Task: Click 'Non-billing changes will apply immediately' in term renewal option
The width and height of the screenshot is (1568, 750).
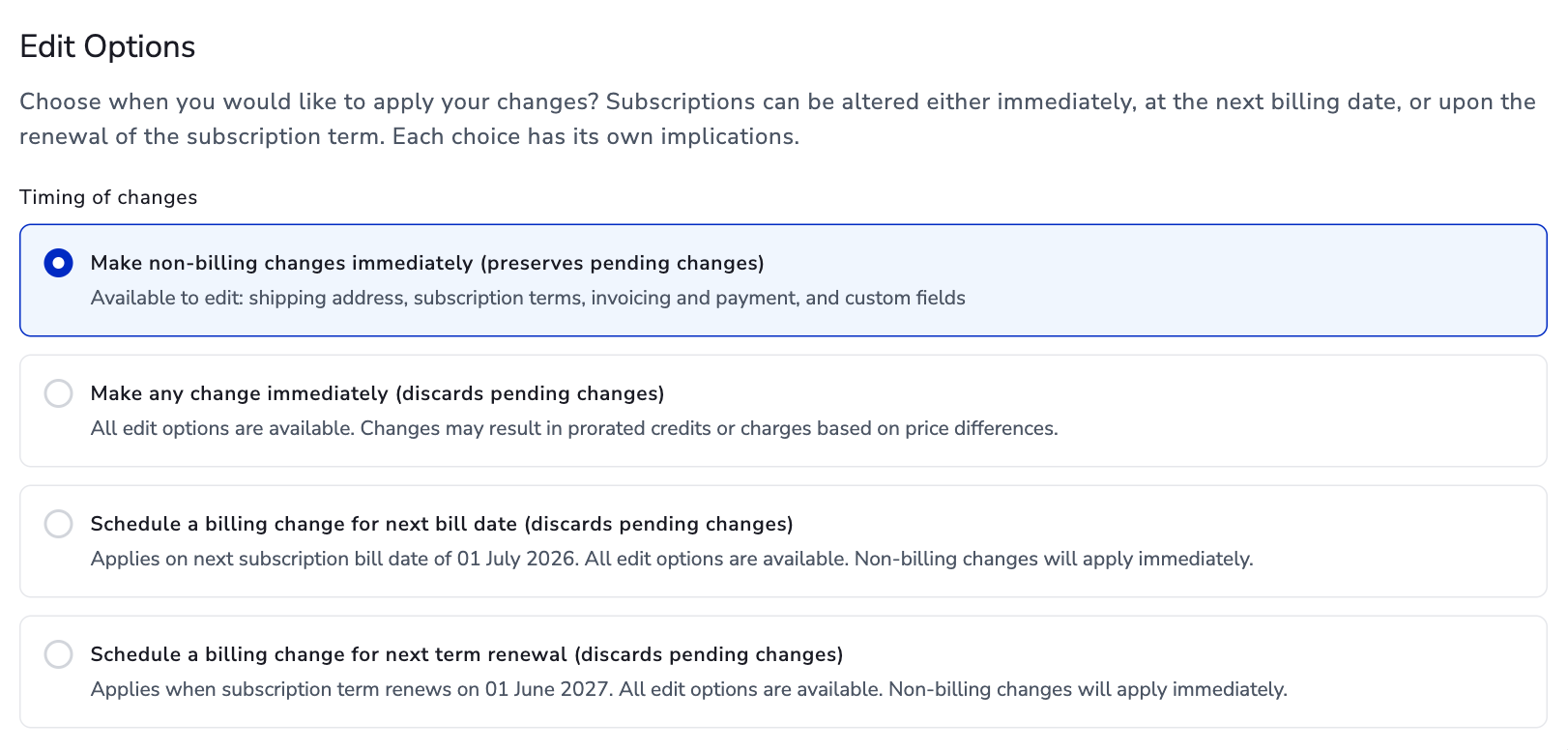Action: (1088, 689)
